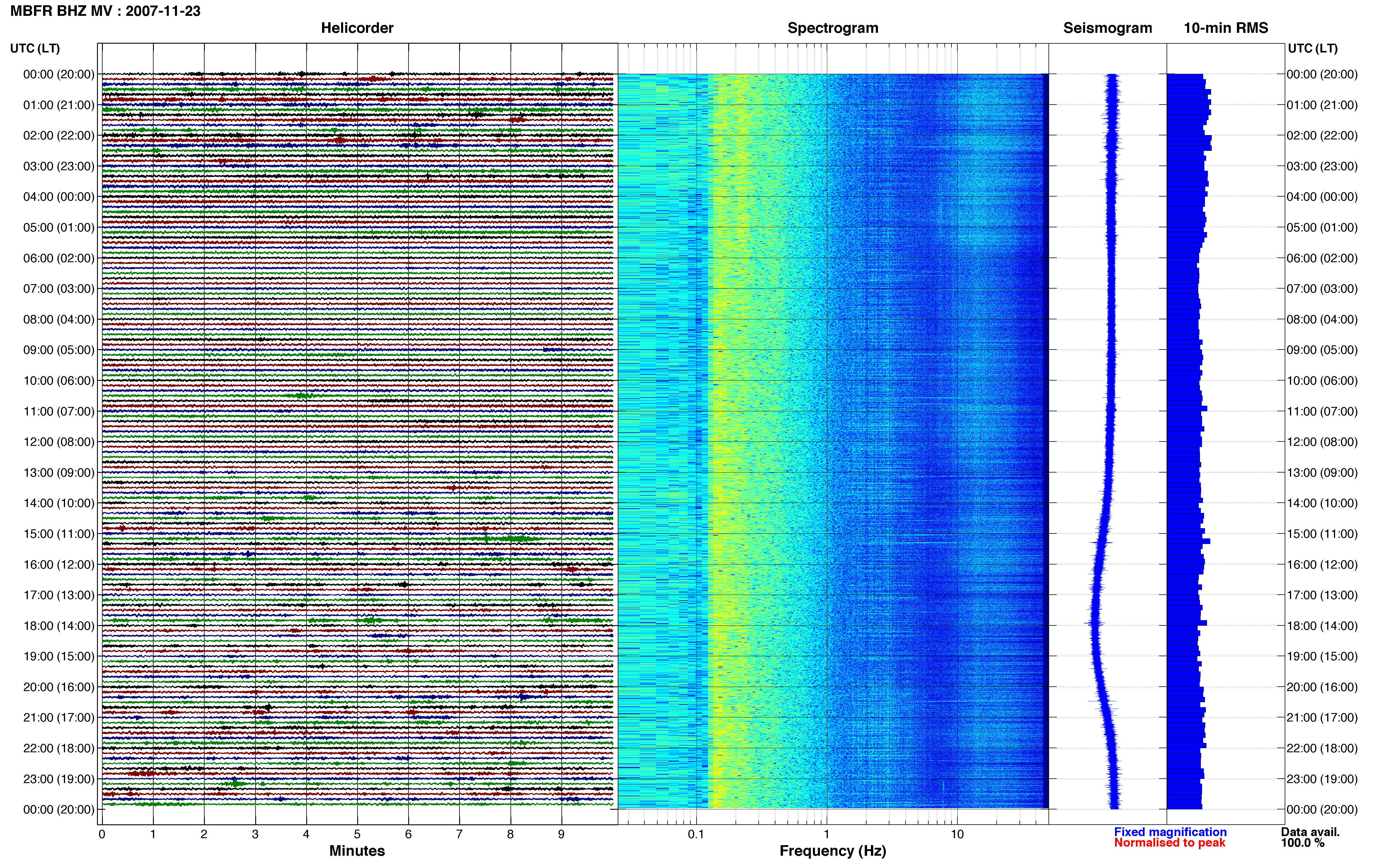Click the Spectrogram panel heading
1389x868 pixels.
pos(833,28)
